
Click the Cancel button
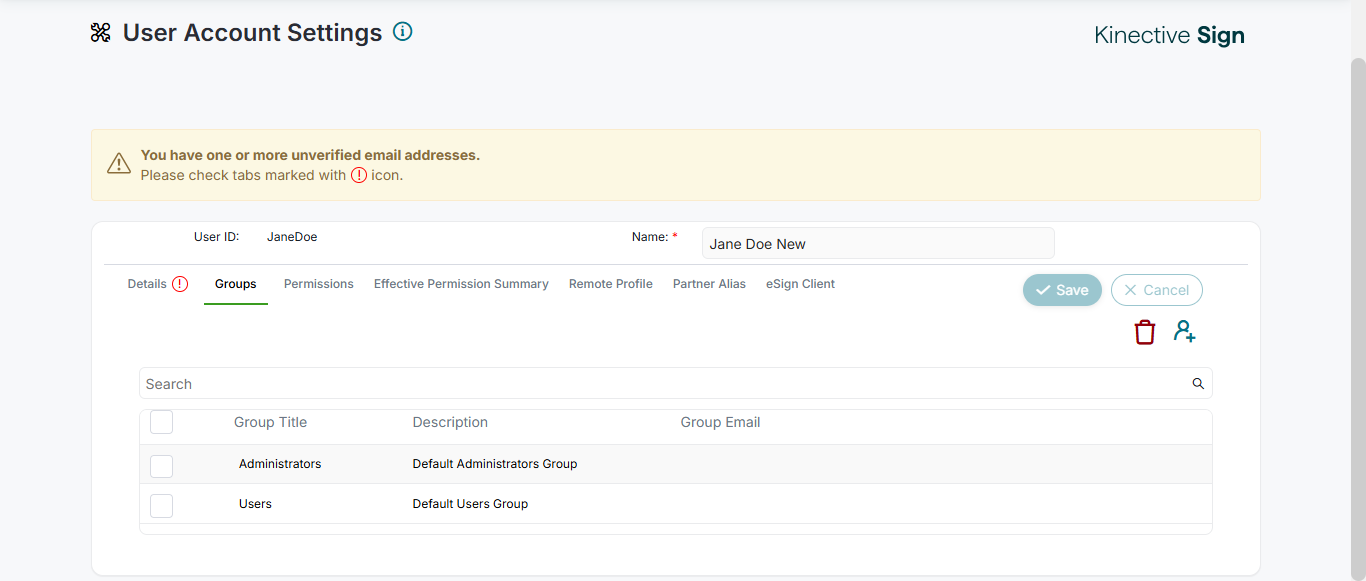click(x=1156, y=290)
